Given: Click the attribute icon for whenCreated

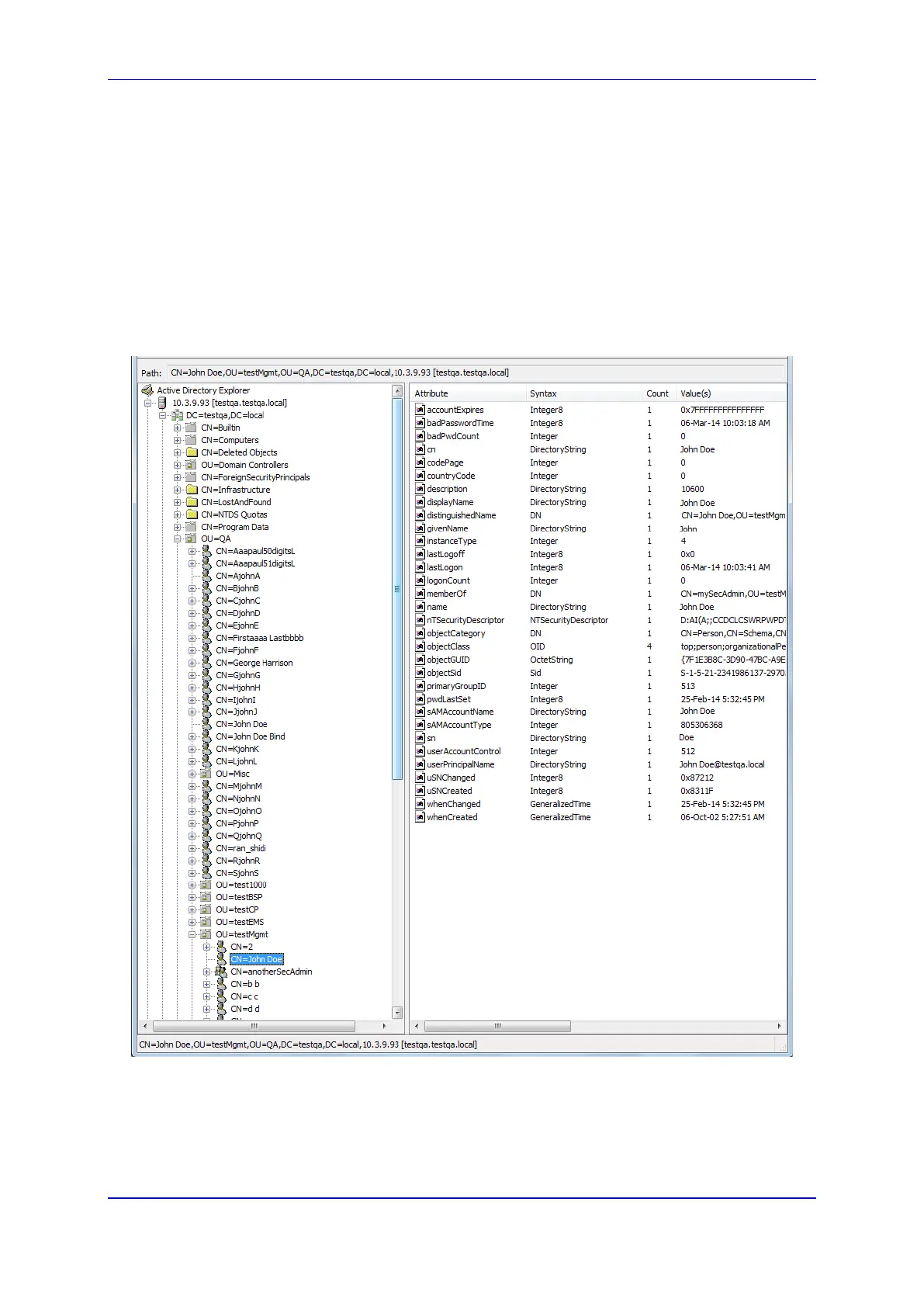Looking at the screenshot, I should coord(420,817).
